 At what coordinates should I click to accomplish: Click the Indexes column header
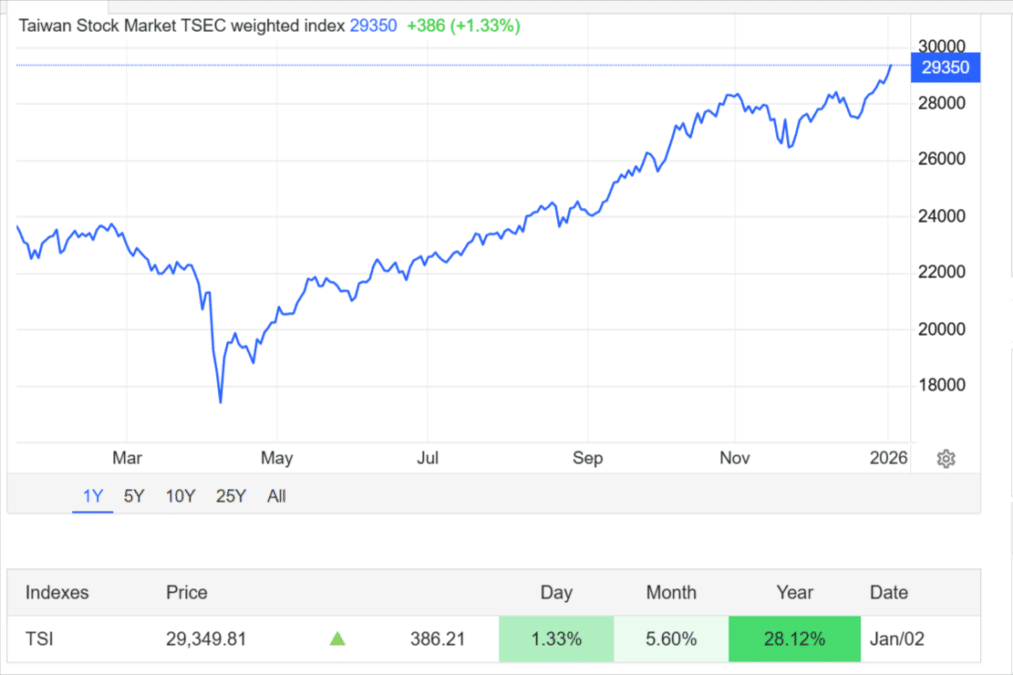click(x=57, y=592)
